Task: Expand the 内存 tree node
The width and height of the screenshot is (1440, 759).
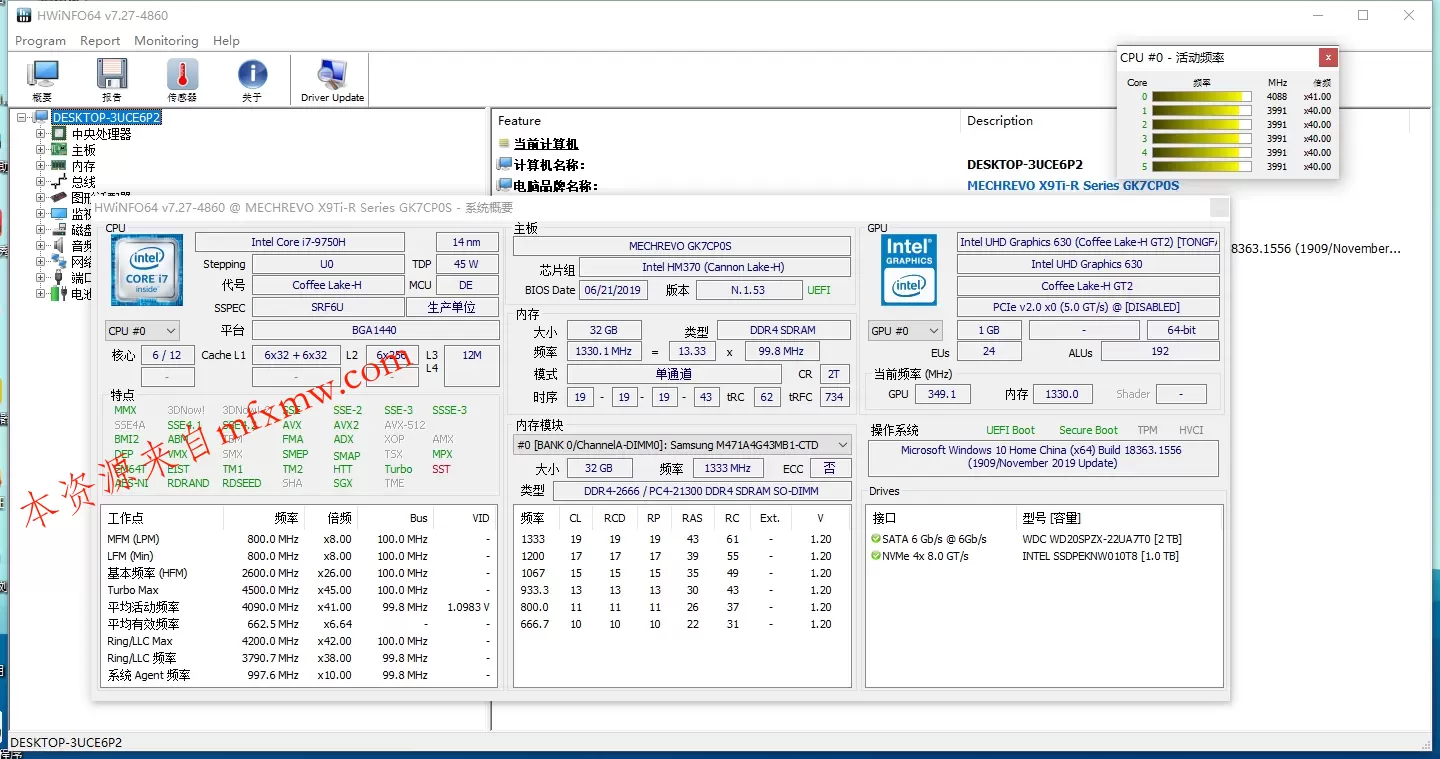Action: pyautogui.click(x=41, y=166)
